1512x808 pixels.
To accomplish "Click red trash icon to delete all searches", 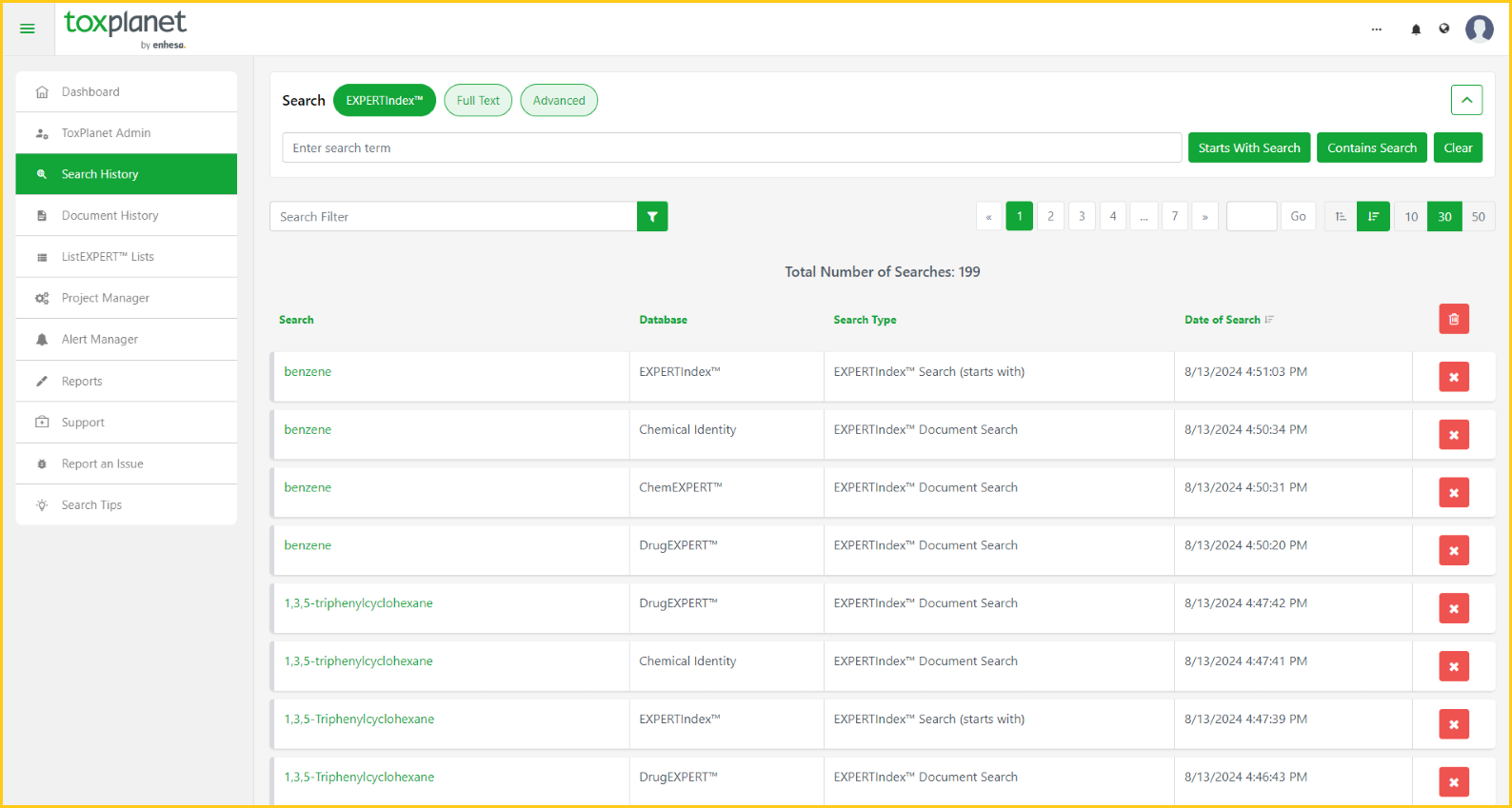I will 1453,320.
